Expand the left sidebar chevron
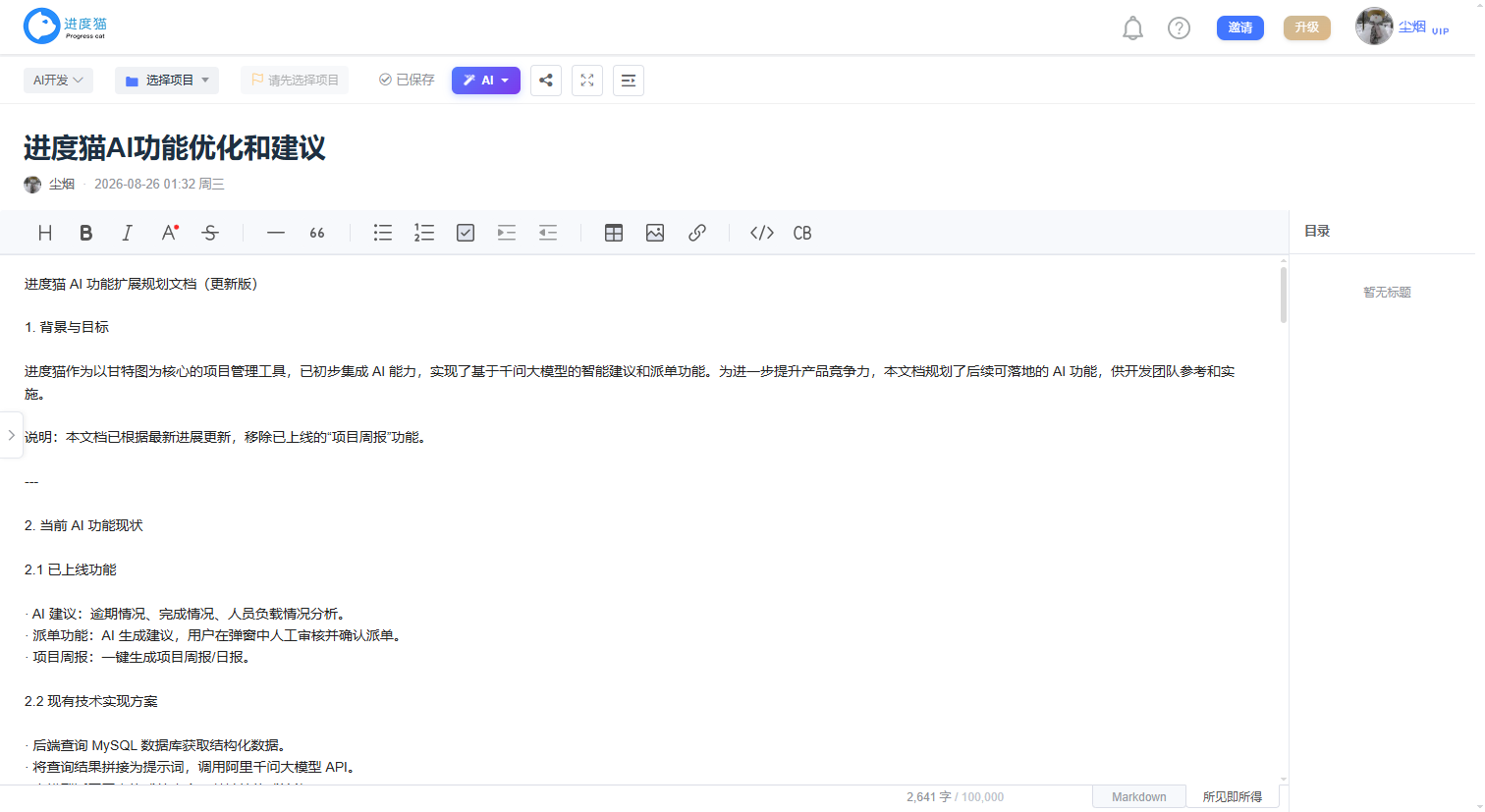Image resolution: width=1485 pixels, height=812 pixels. pos(11,435)
